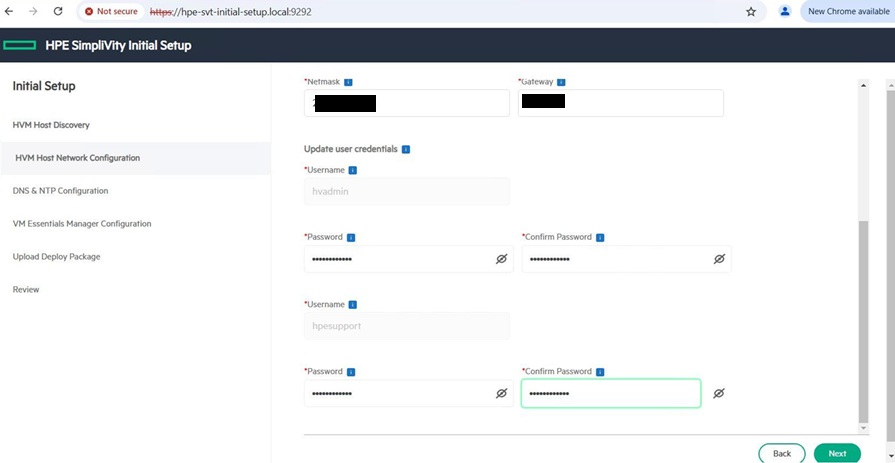Click the Update user credentials info icon
This screenshot has height=463, width=895.
406,150
